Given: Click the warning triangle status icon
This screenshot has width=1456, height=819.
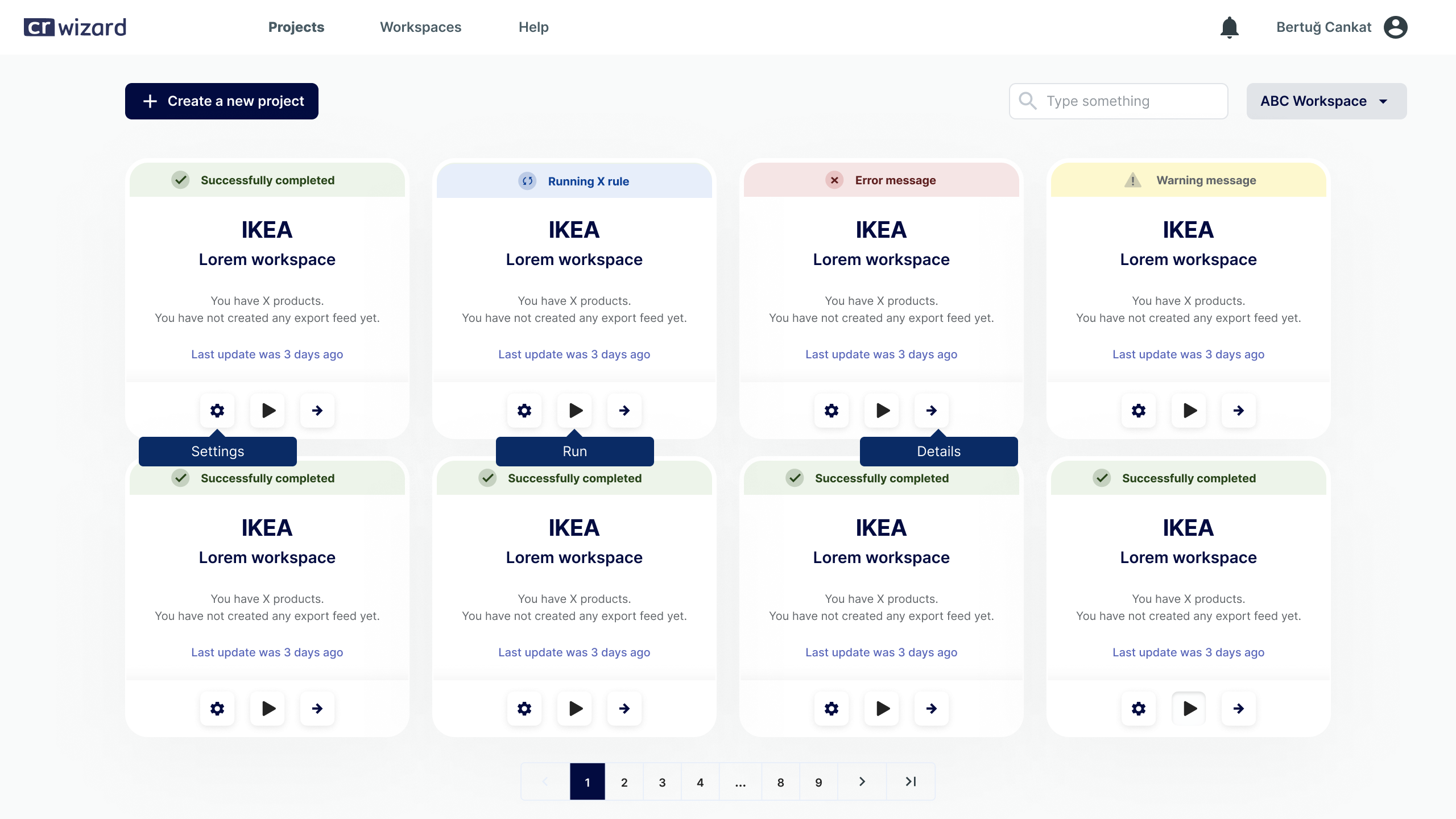Looking at the screenshot, I should point(1133,180).
